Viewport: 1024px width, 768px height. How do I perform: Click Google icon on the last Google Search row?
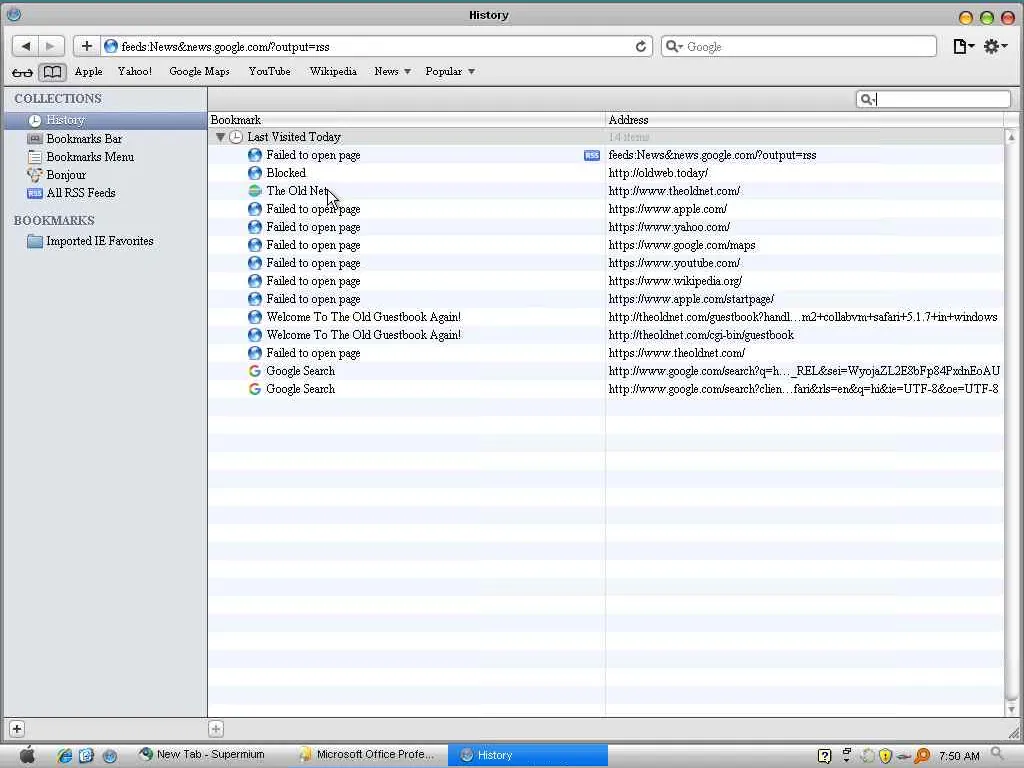(255, 389)
